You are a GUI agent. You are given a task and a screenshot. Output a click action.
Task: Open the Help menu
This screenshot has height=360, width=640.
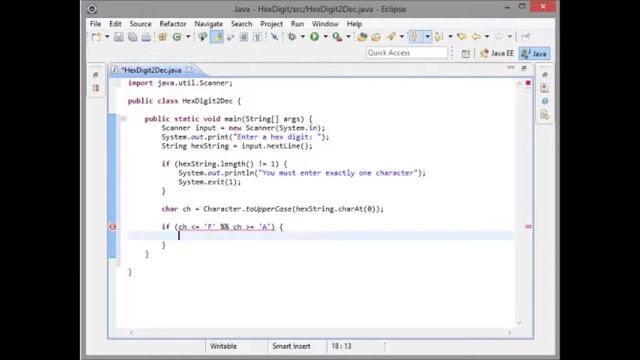pyautogui.click(x=354, y=24)
